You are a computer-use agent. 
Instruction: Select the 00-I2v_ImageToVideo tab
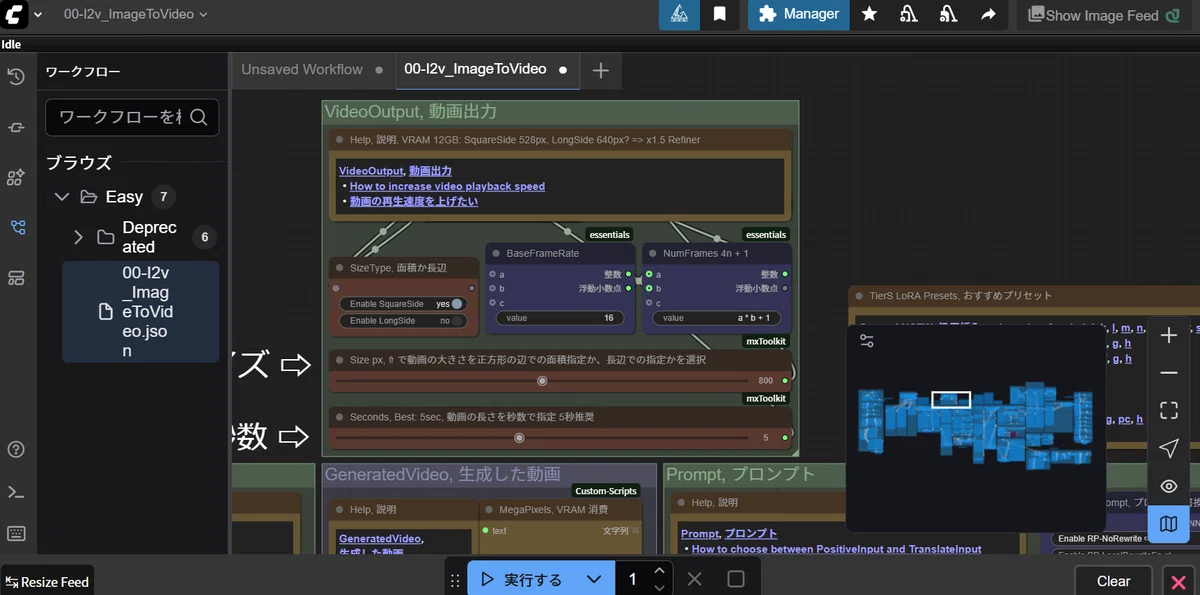[x=475, y=70]
